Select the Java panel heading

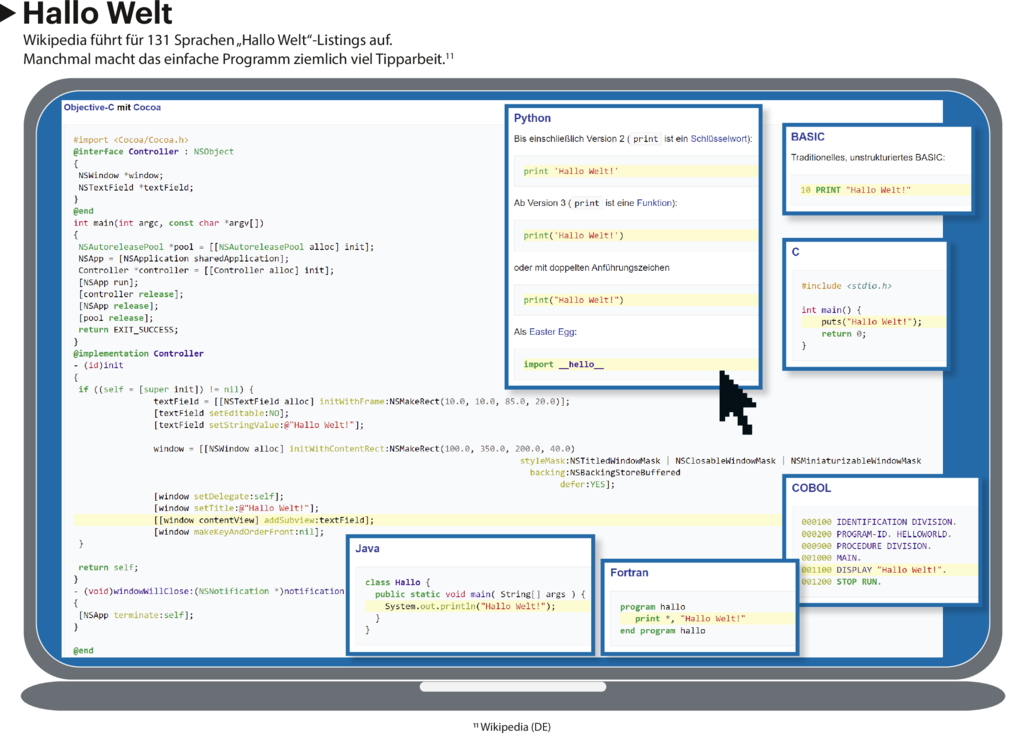click(367, 548)
